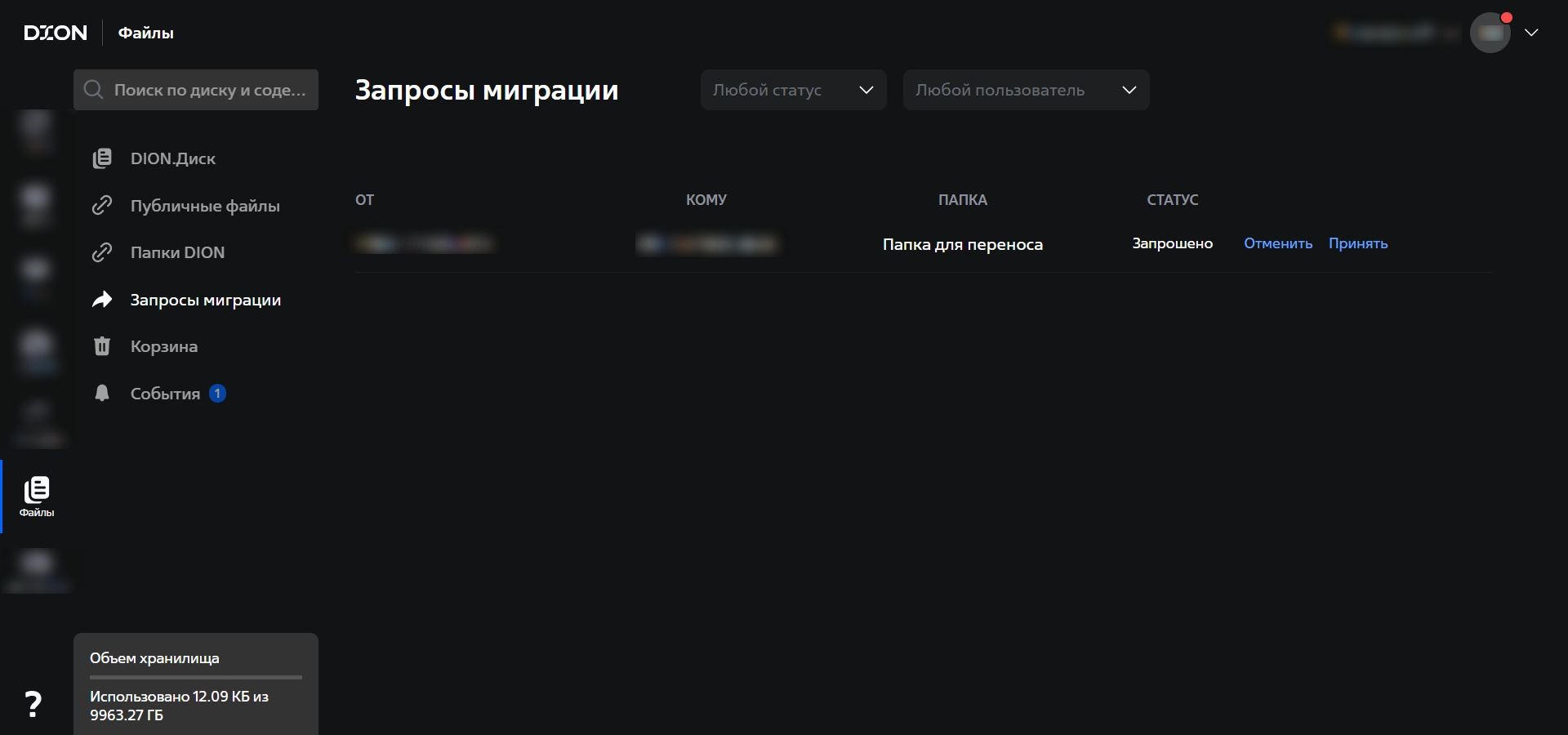The image size is (1568, 735).
Task: Cancel the migration request with Отменить
Action: [x=1277, y=243]
